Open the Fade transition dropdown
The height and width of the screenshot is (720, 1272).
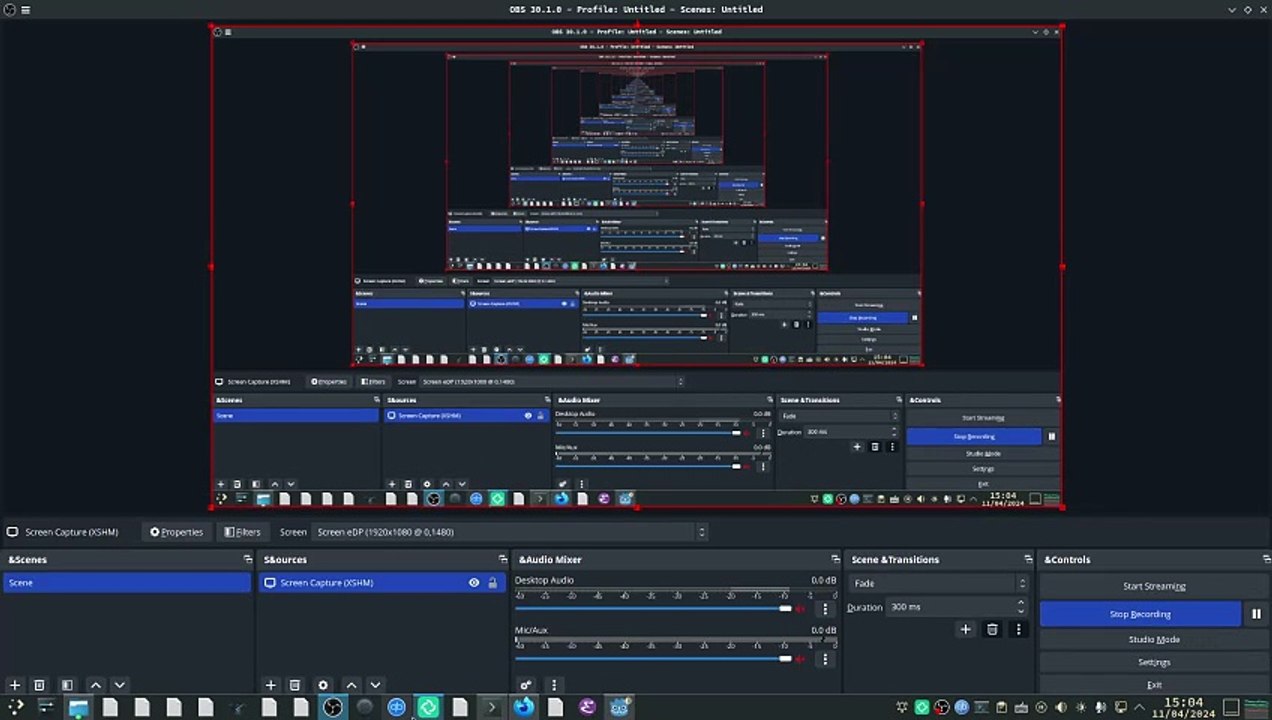[938, 583]
